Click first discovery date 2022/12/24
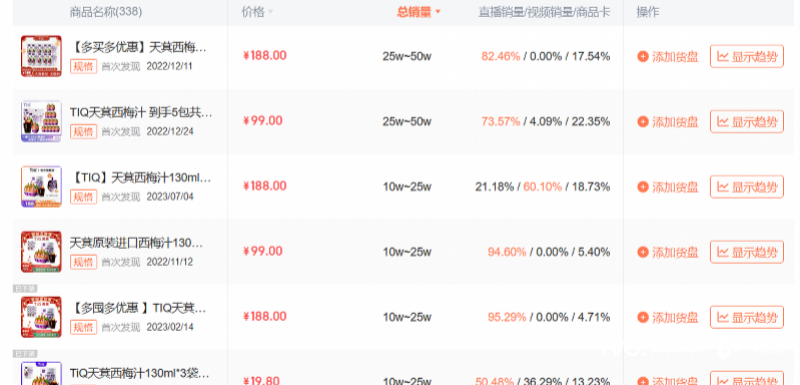The height and width of the screenshot is (385, 800). point(169,132)
